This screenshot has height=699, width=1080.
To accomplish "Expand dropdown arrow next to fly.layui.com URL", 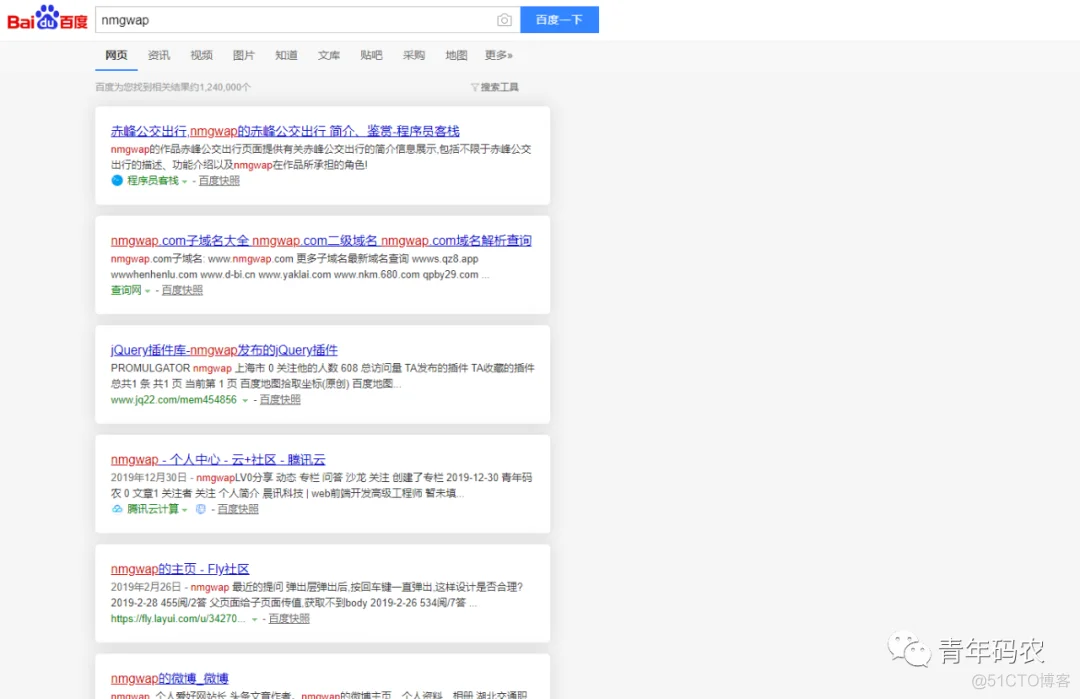I will pyautogui.click(x=254, y=619).
